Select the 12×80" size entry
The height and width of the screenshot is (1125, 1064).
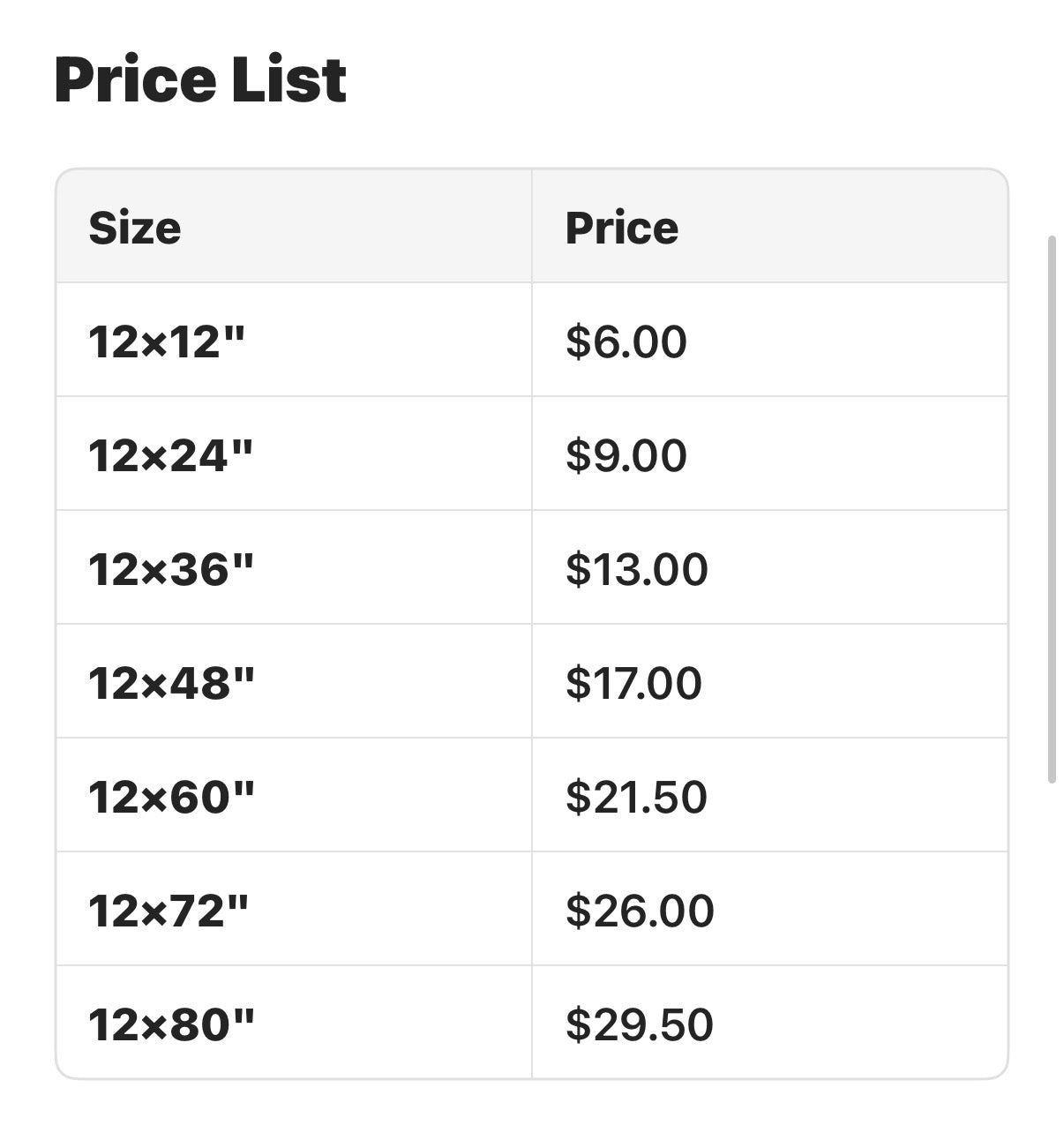pos(171,1024)
